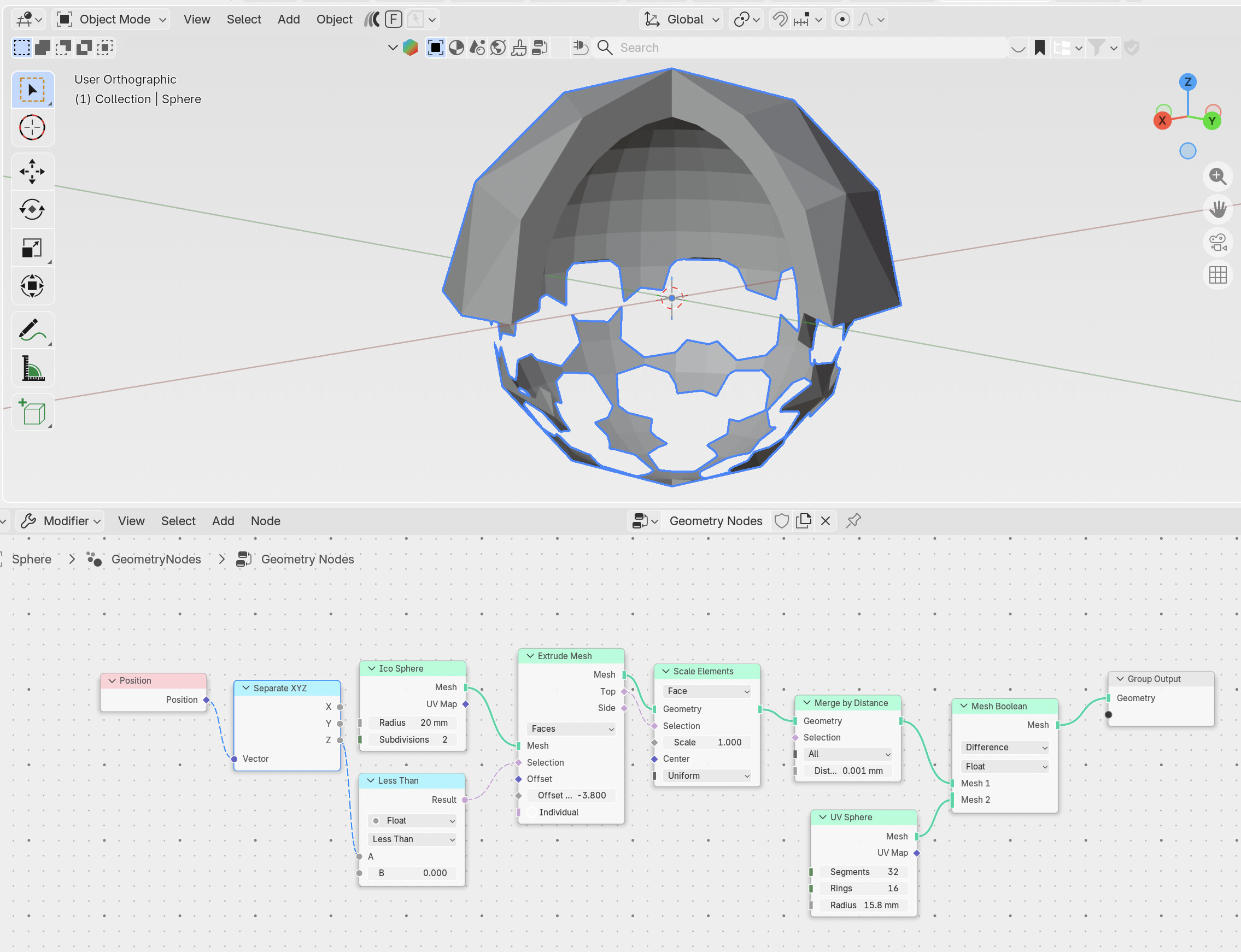This screenshot has width=1241, height=952.
Task: Click the globe world icon in filter row
Action: click(497, 48)
